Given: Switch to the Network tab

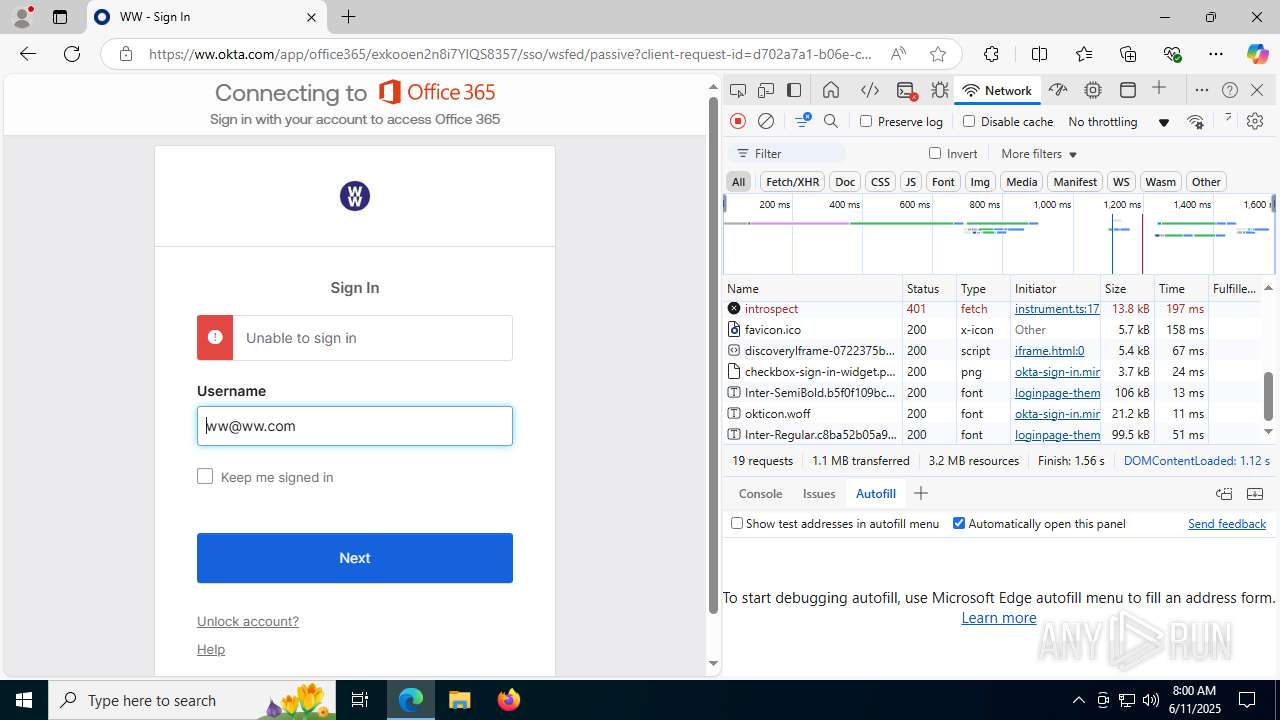Looking at the screenshot, I should click(997, 90).
